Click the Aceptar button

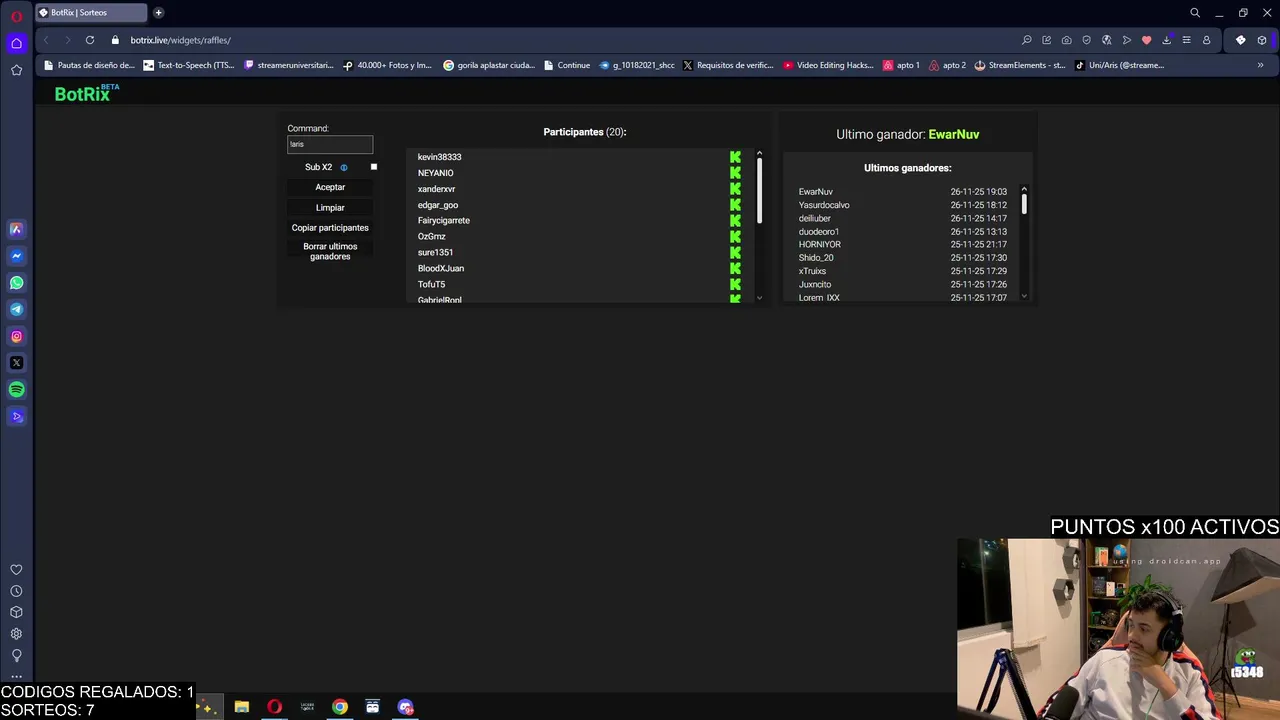tap(330, 187)
